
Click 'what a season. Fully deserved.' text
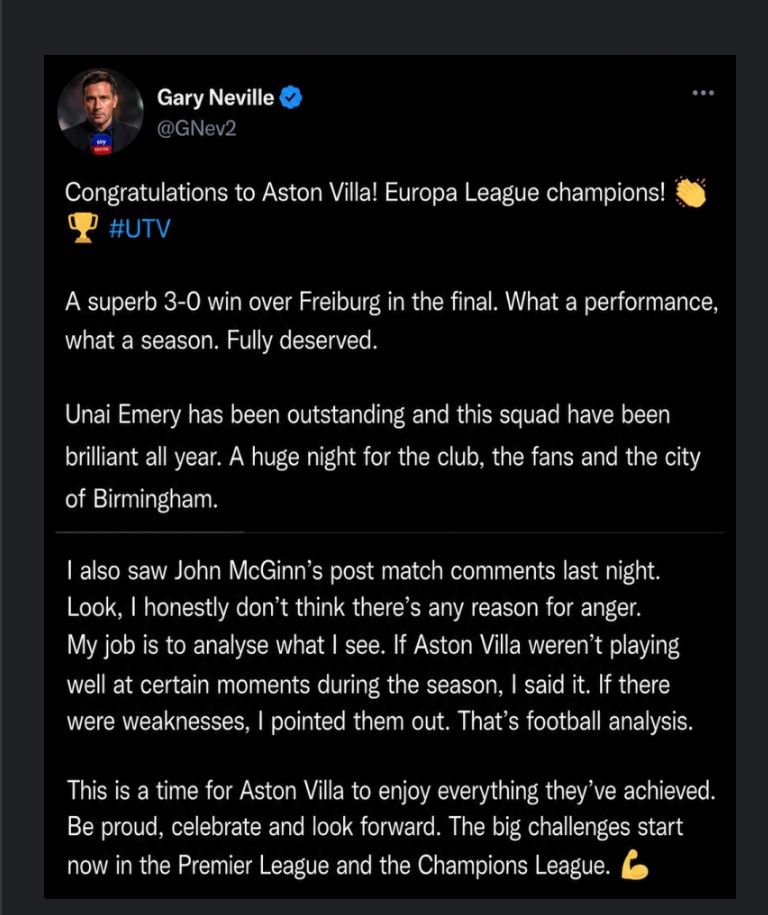[x=221, y=340]
